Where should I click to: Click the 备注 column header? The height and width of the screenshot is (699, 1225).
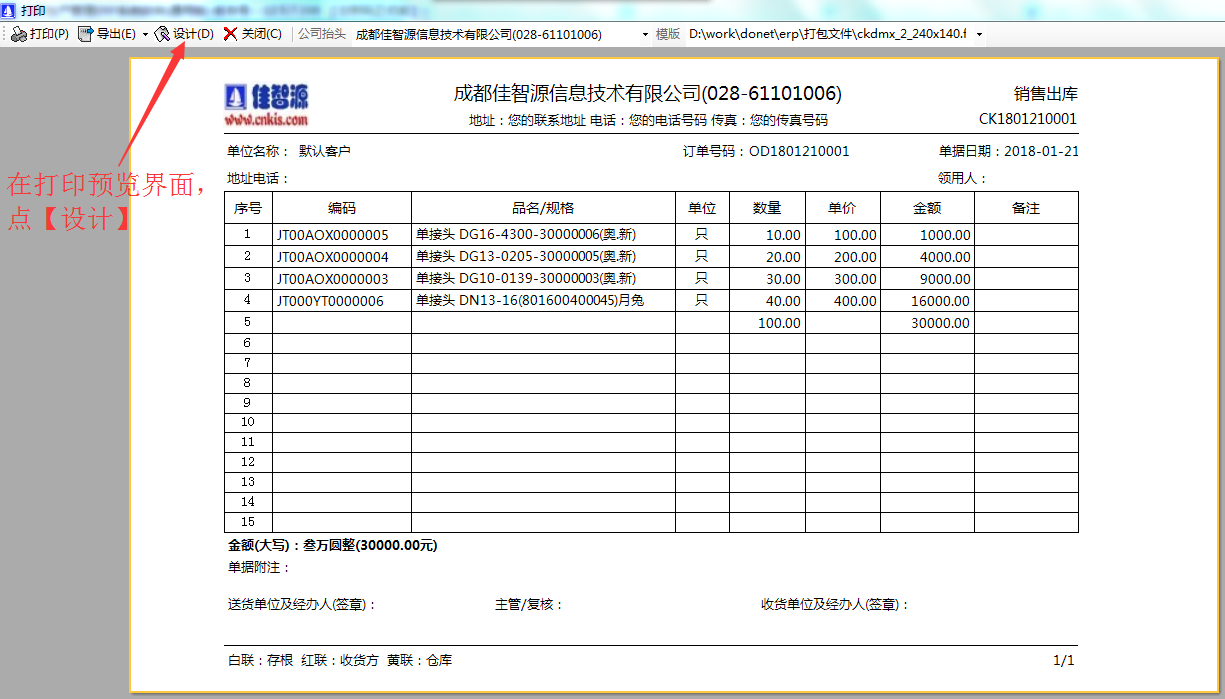[x=1026, y=208]
